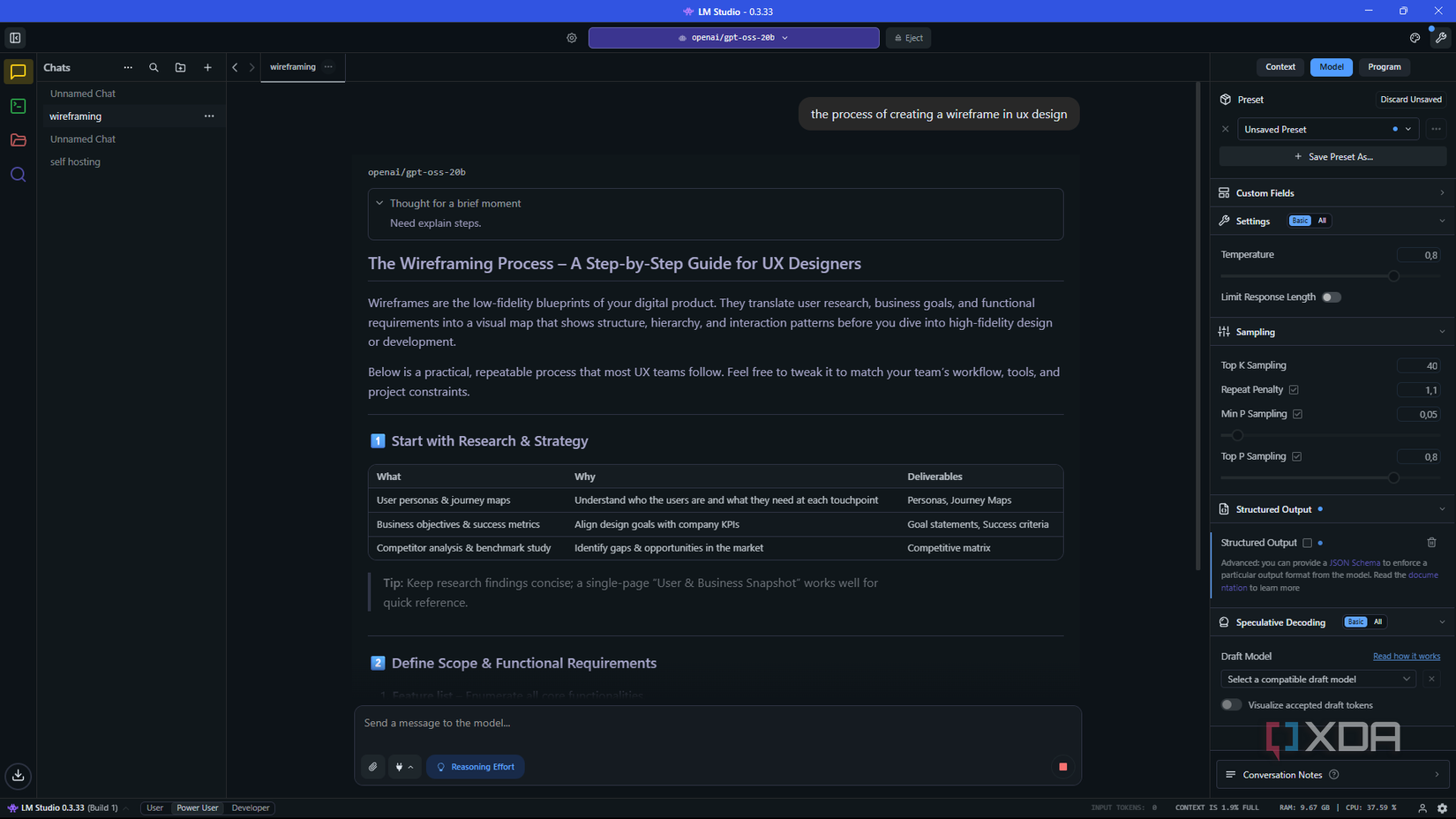Remove the current preset with X
This screenshot has height=819, width=1456.
1225,130
